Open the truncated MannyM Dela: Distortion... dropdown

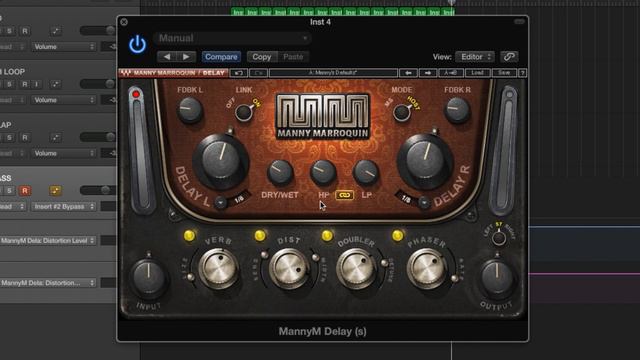click(48, 283)
